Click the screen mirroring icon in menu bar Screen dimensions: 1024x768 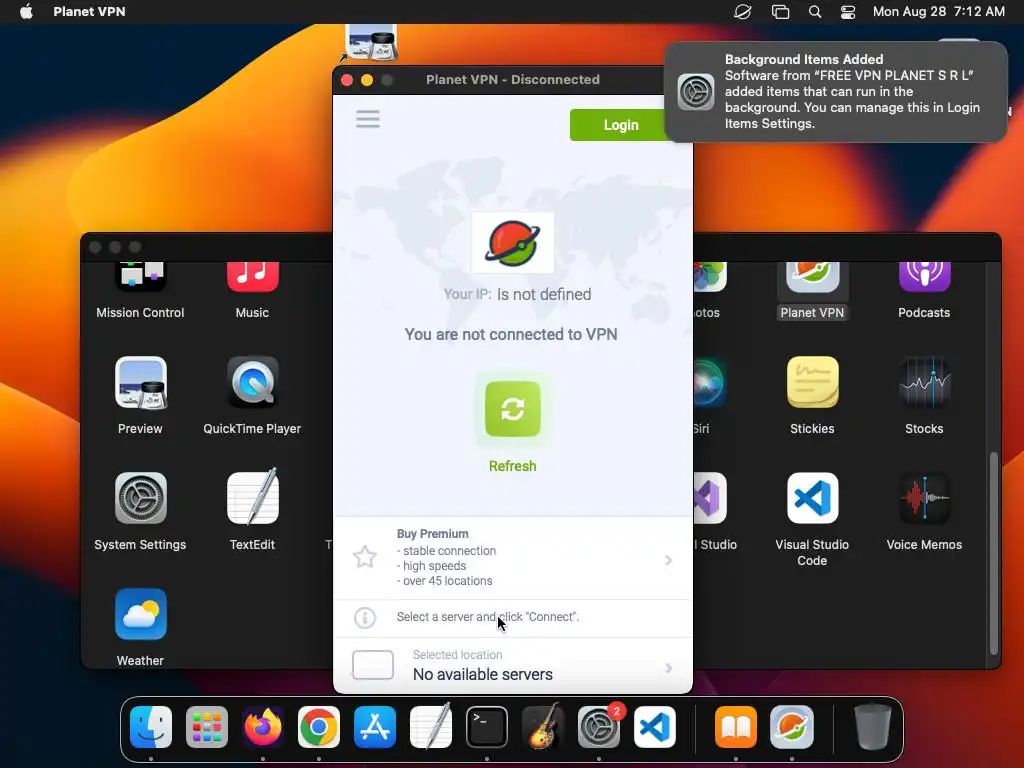(x=780, y=12)
